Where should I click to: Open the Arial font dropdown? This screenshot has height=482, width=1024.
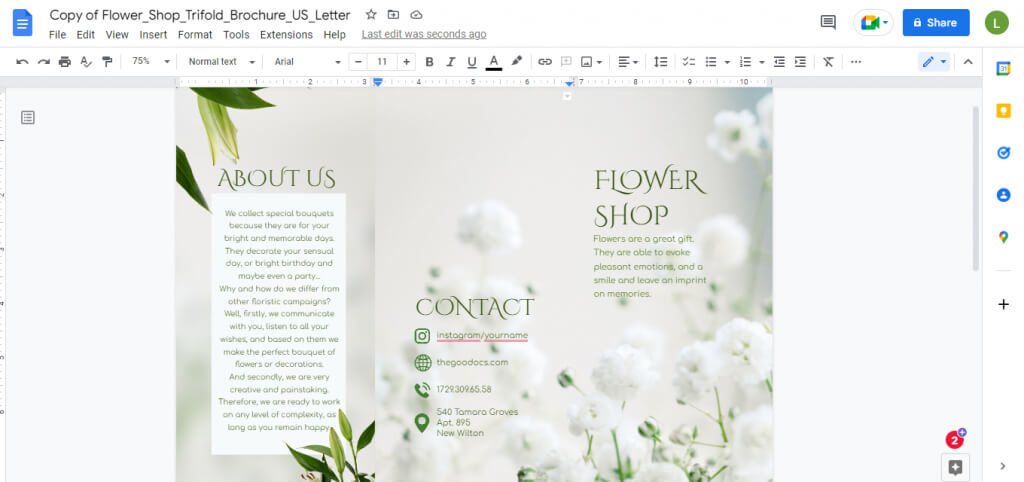pos(306,62)
